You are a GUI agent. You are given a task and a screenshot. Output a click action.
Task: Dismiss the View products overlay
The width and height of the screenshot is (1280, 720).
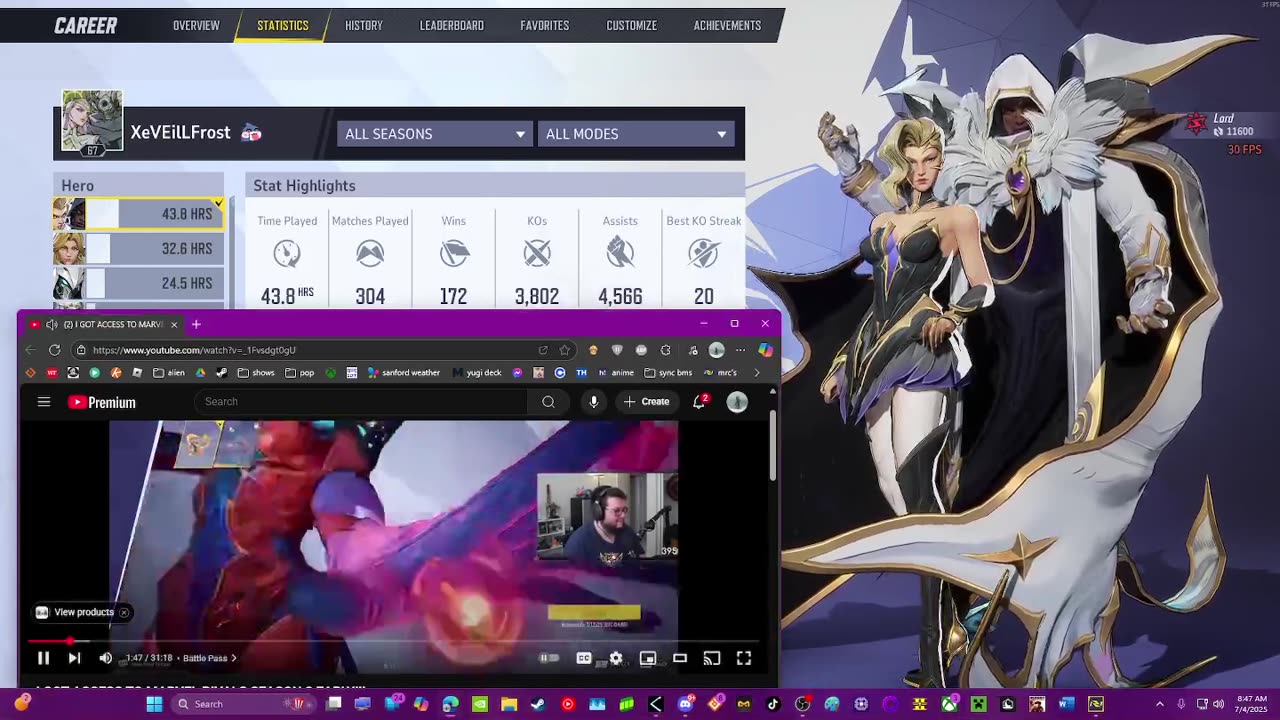pos(124,612)
